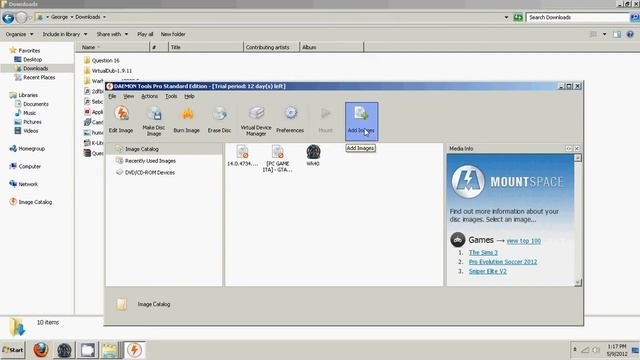Click the Games controller icon in Media Info
This screenshot has height=360, width=640.
(458, 240)
